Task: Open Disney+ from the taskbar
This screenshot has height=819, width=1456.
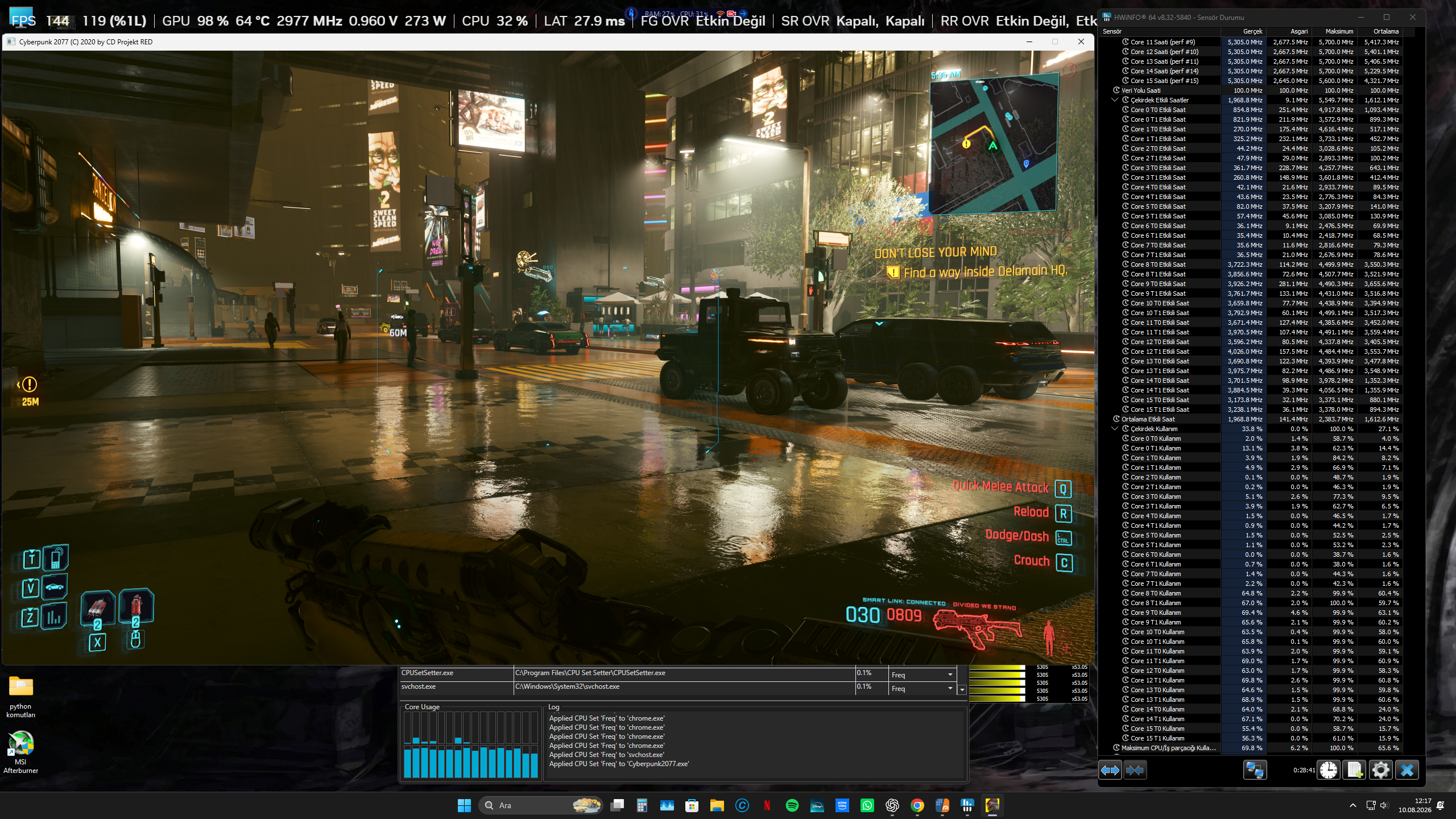Action: click(817, 805)
